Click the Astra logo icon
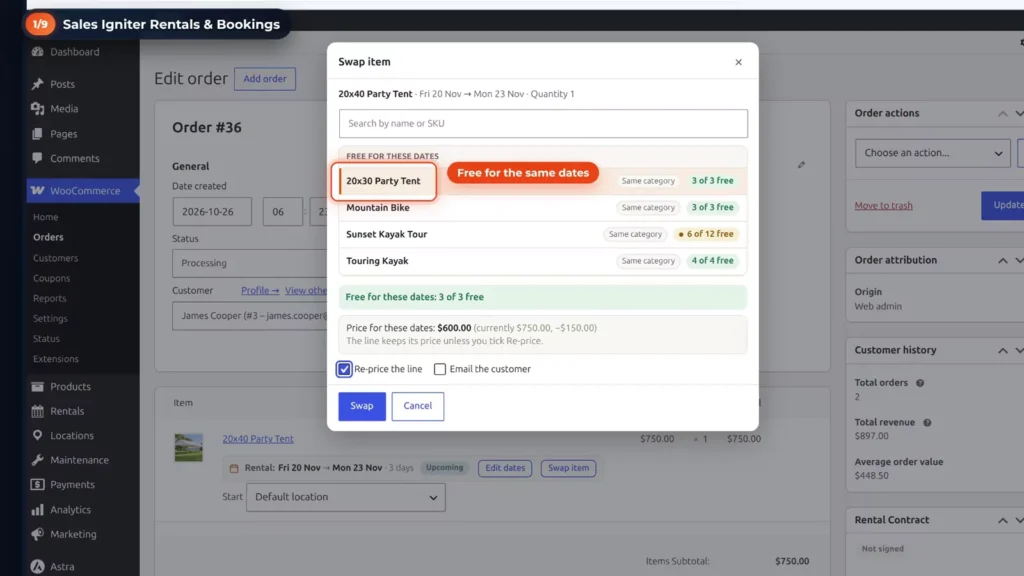The image size is (1024, 576). [x=38, y=566]
